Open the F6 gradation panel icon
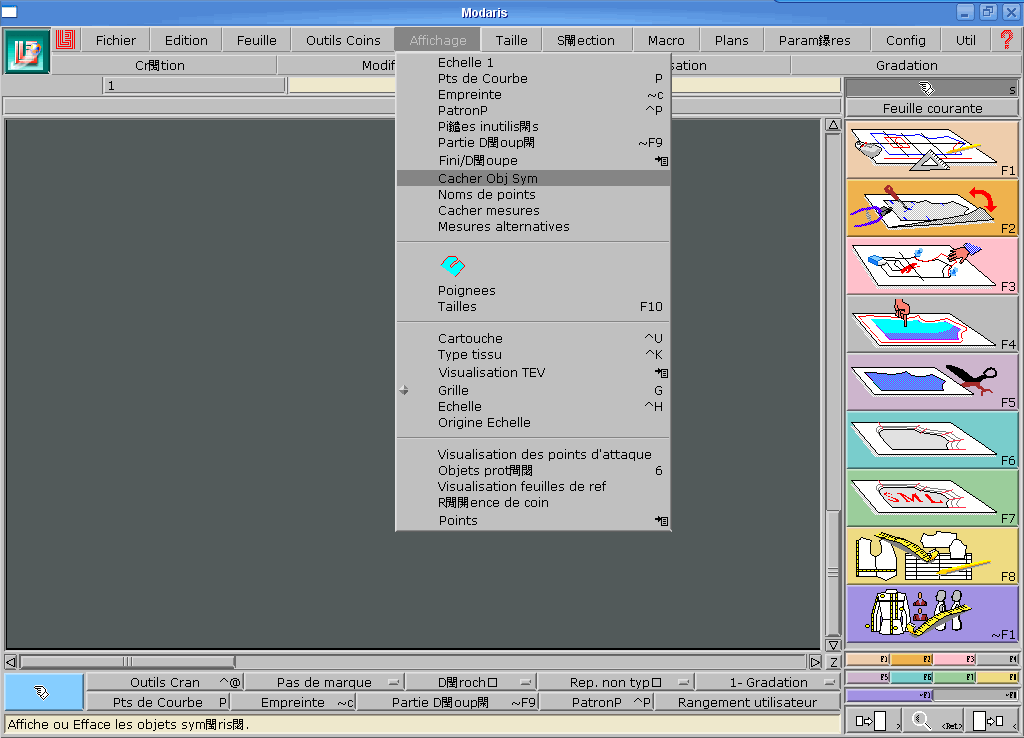Screen dimensions: 1024x738 pos(932,440)
